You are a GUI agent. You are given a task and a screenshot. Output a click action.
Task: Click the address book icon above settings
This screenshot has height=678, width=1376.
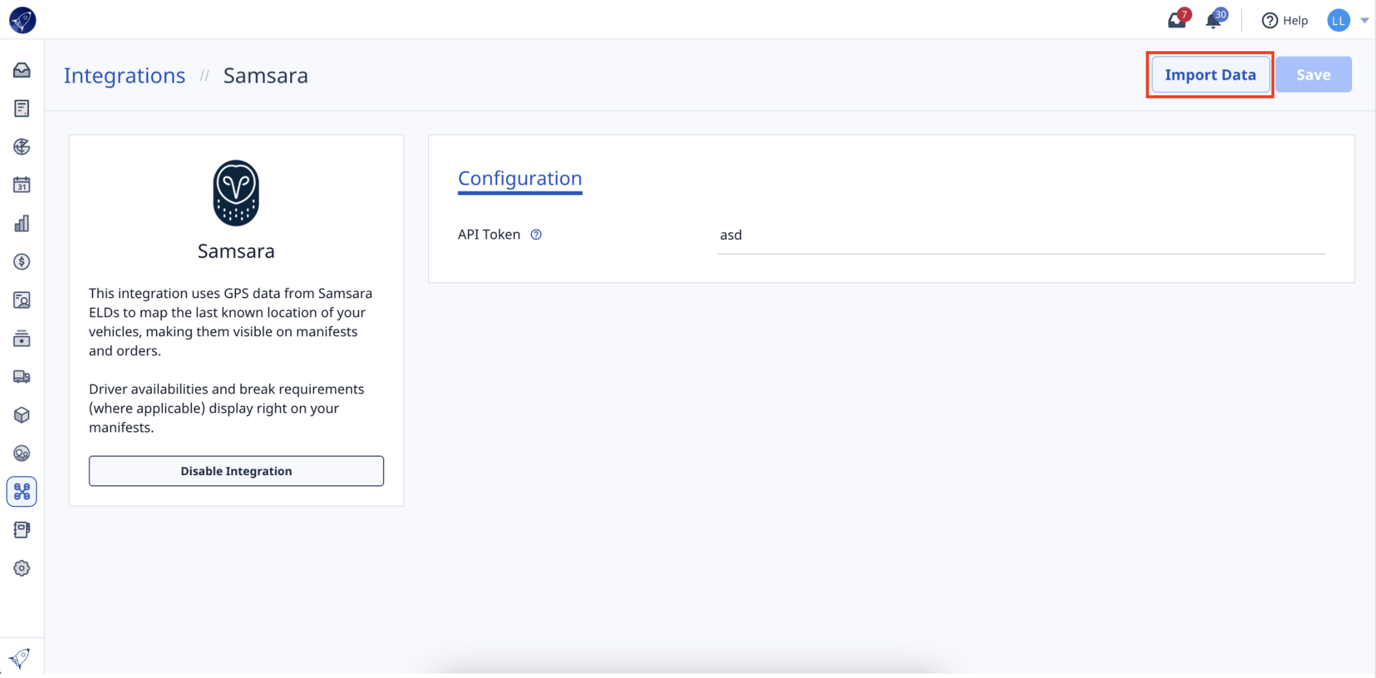click(21, 529)
